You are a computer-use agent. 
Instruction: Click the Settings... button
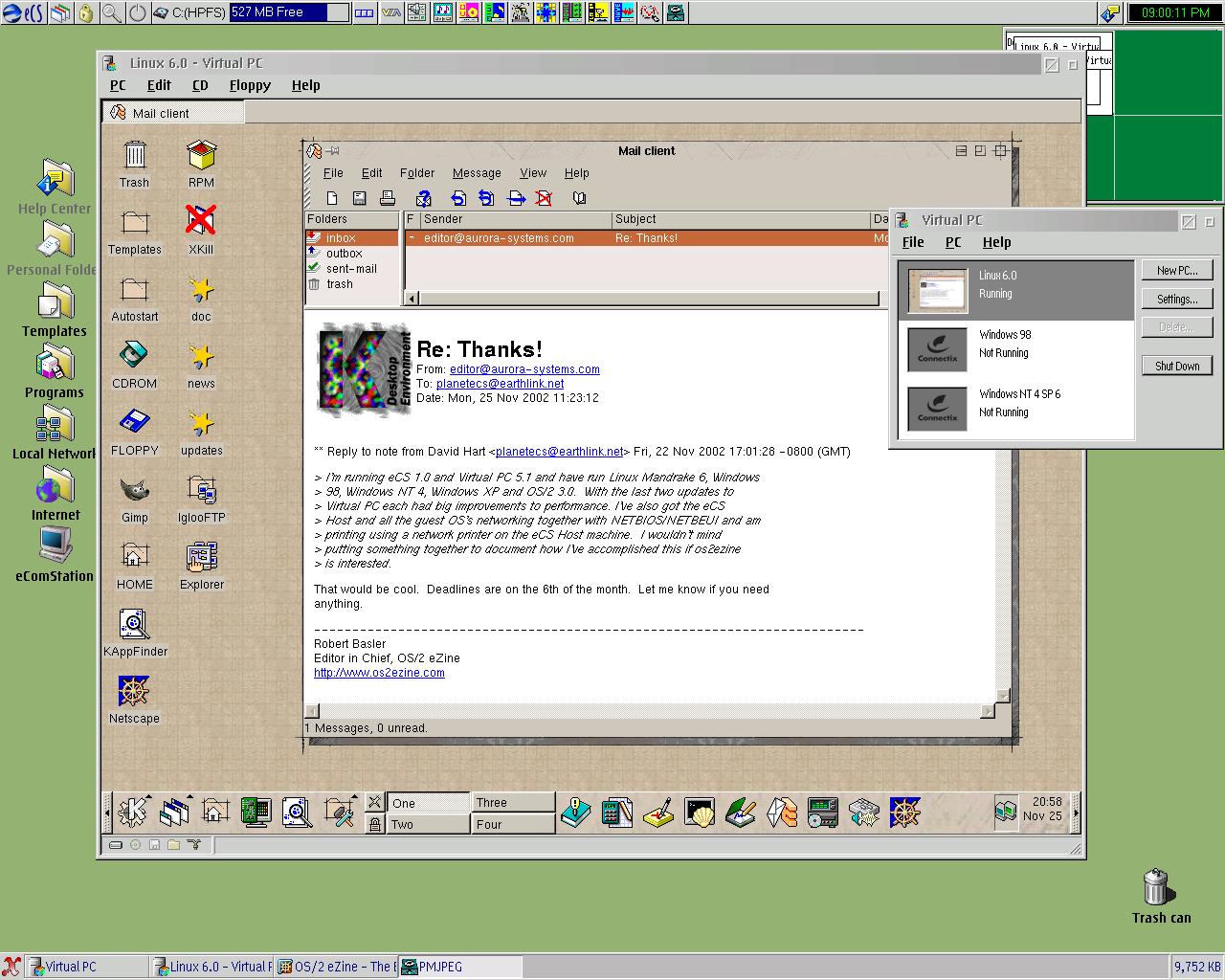click(x=1177, y=299)
